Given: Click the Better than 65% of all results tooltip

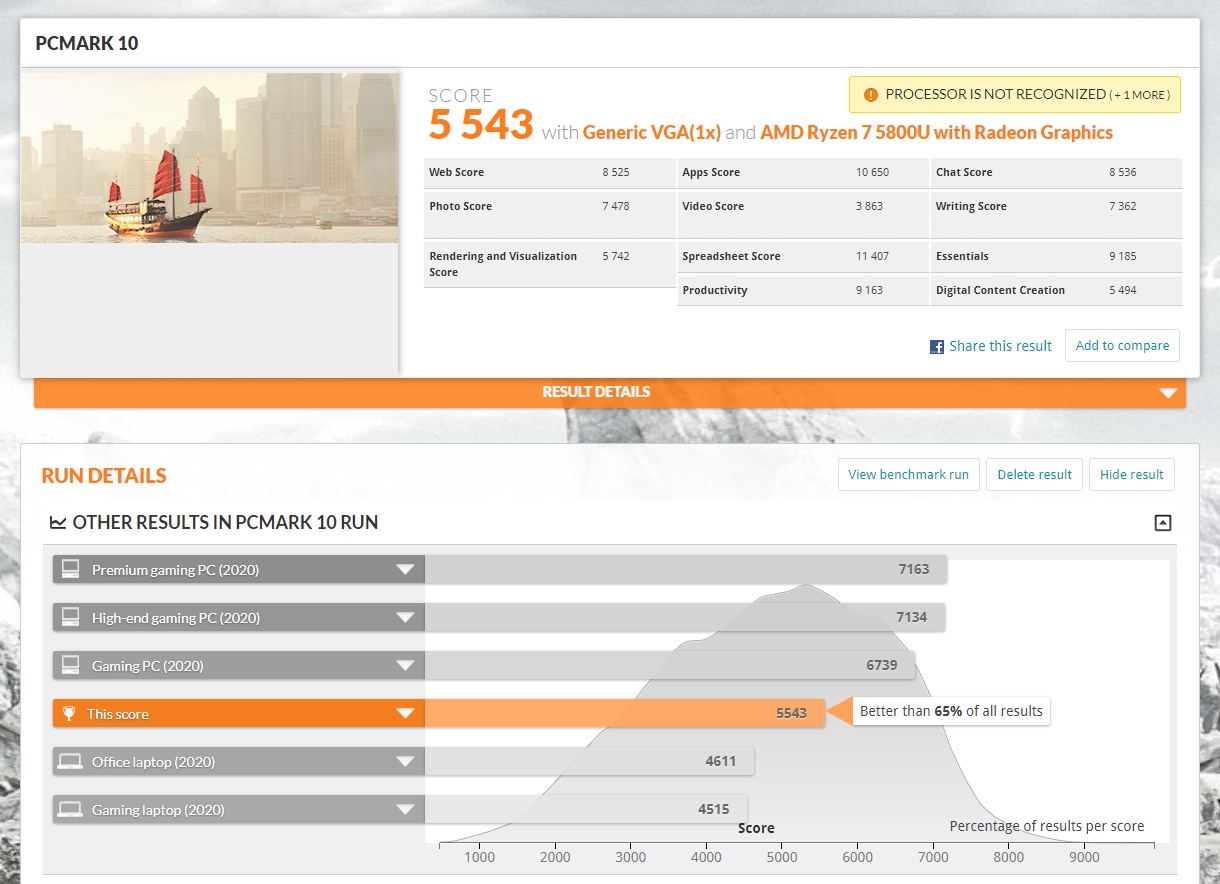Looking at the screenshot, I should point(950,711).
